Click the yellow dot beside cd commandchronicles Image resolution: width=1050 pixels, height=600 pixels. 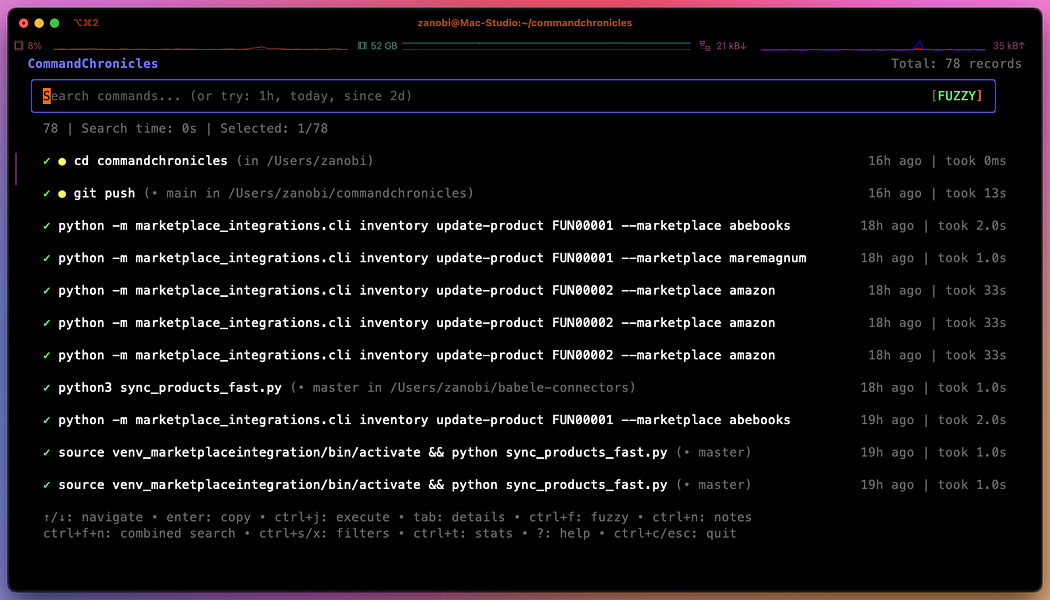tap(62, 161)
